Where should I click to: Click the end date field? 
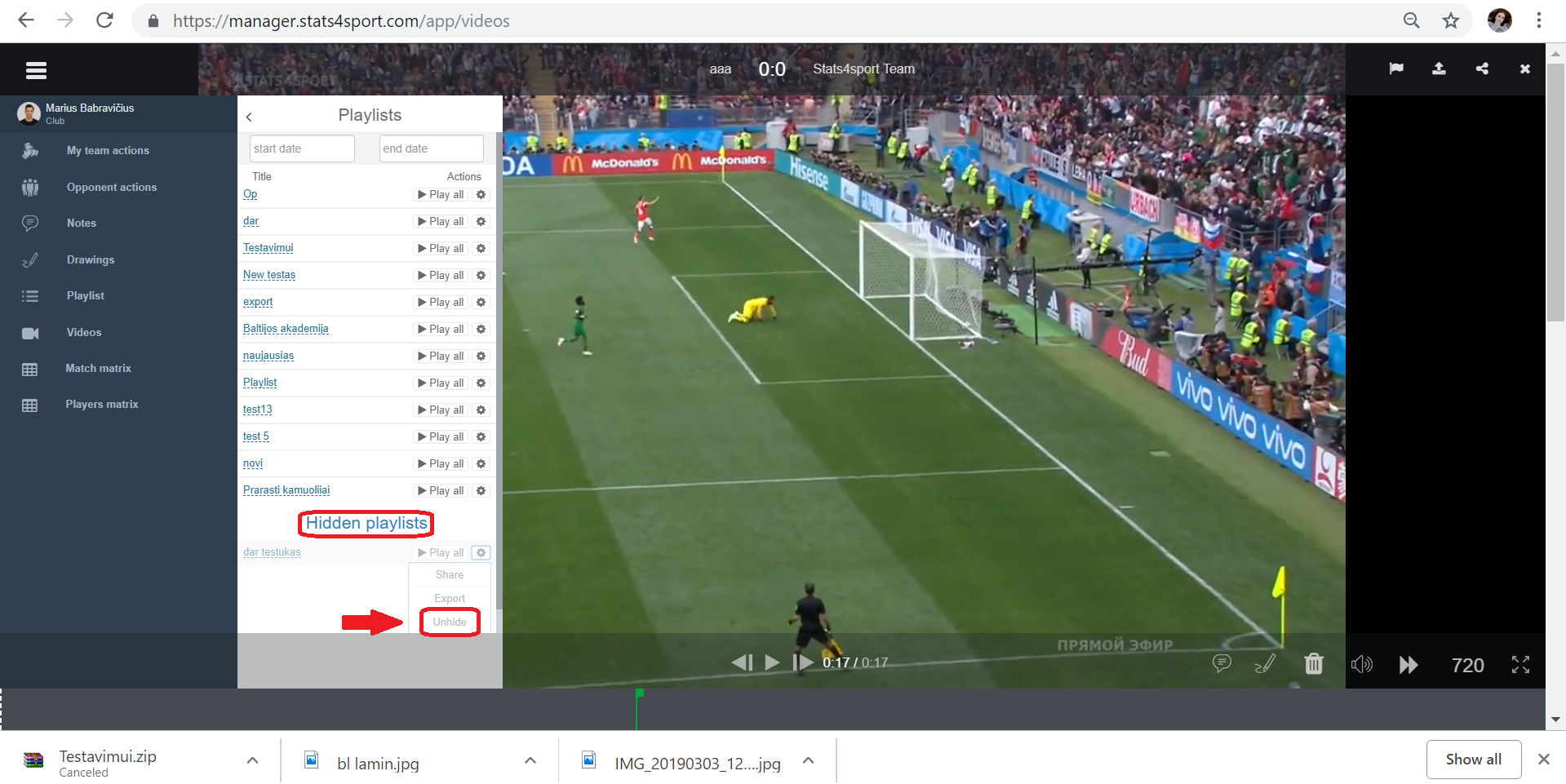pos(432,148)
